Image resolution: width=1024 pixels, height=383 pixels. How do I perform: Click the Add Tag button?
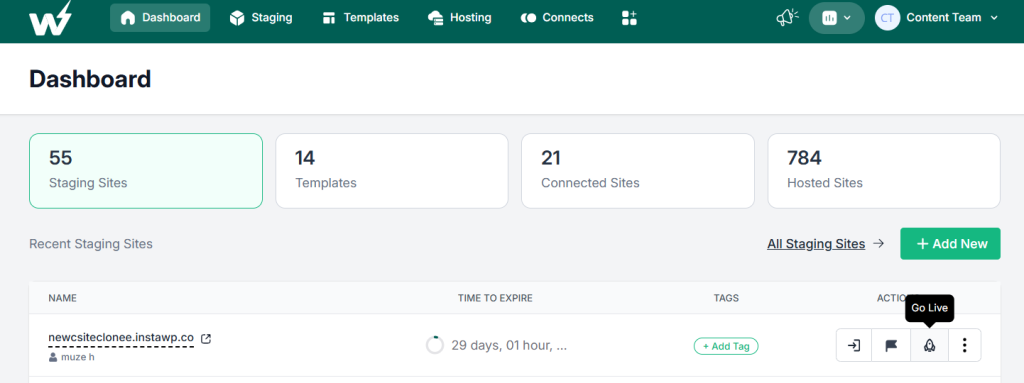726,346
